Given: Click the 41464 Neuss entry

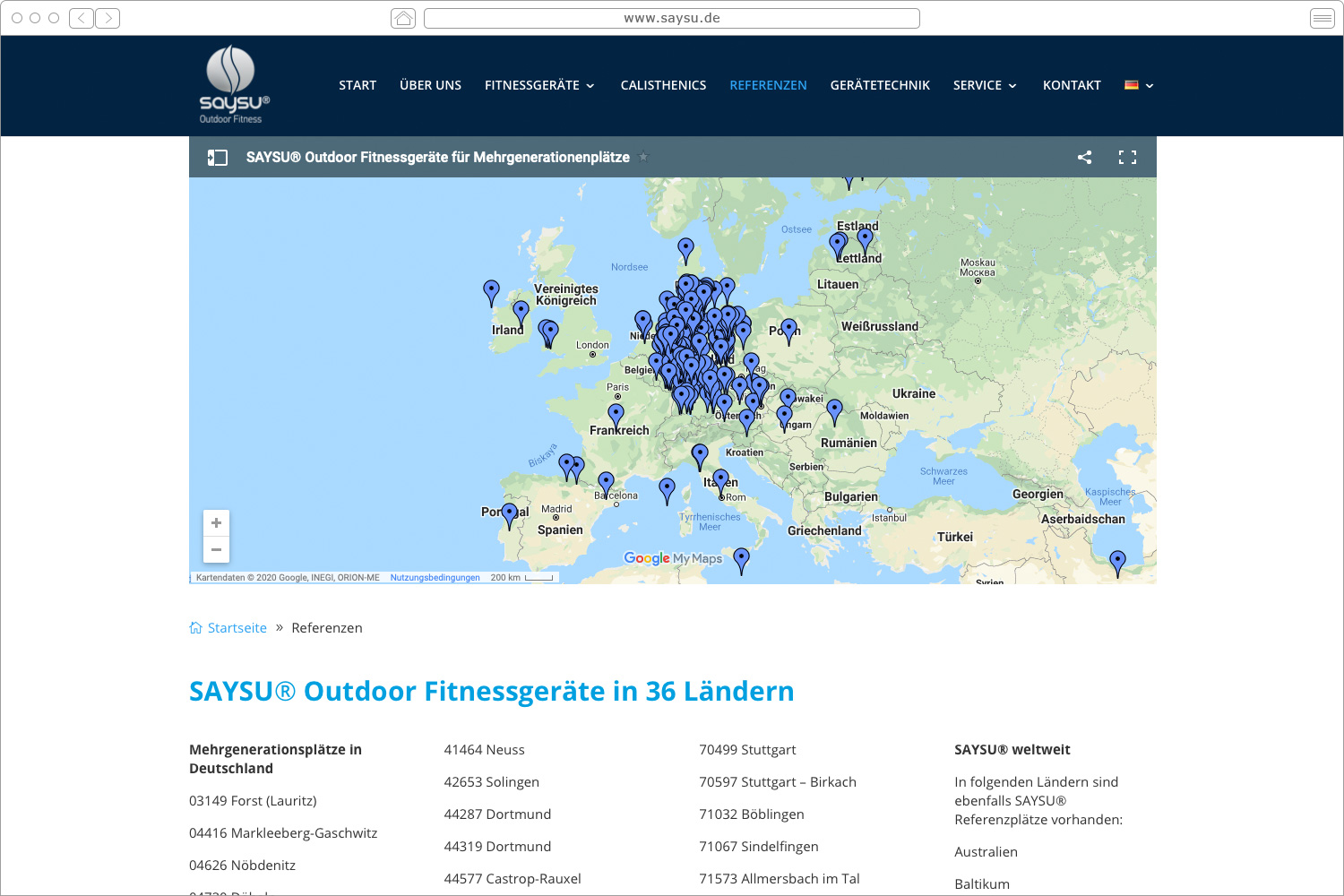Looking at the screenshot, I should click(485, 750).
